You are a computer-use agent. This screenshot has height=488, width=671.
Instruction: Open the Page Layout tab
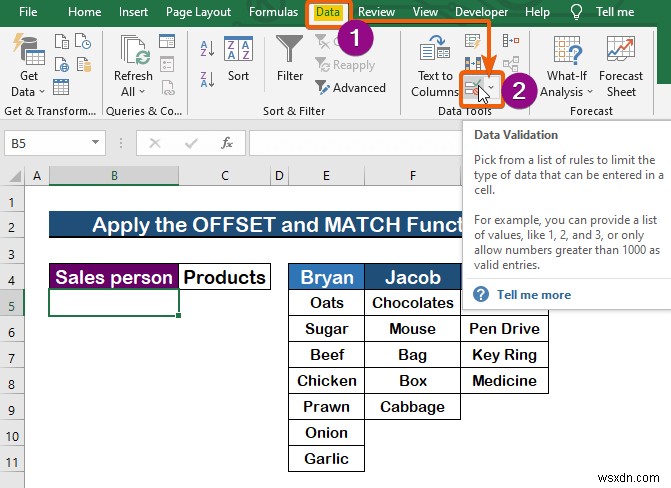point(198,12)
